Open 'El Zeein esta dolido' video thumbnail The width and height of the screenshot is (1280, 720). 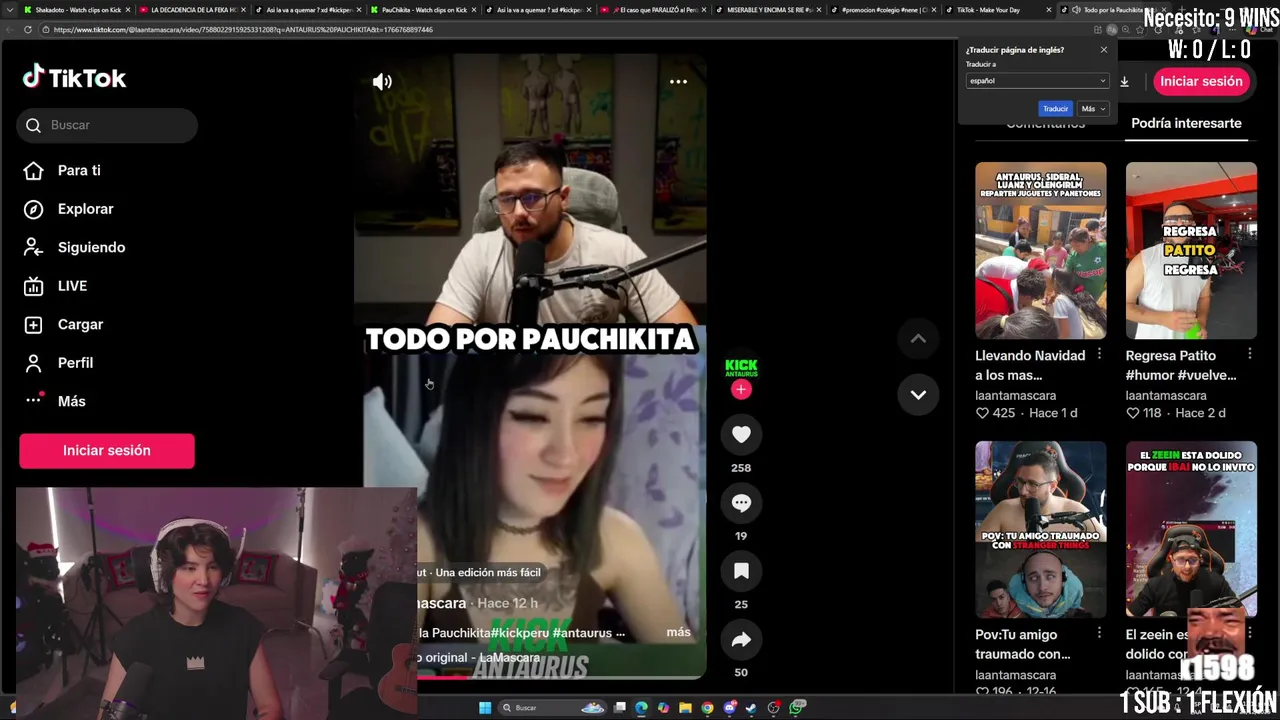(1191, 530)
